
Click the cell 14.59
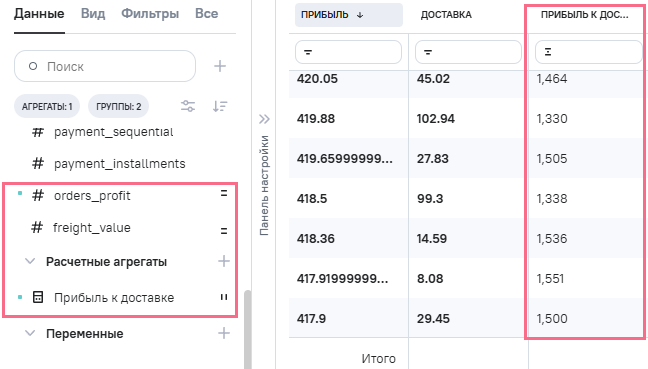[x=432, y=238]
